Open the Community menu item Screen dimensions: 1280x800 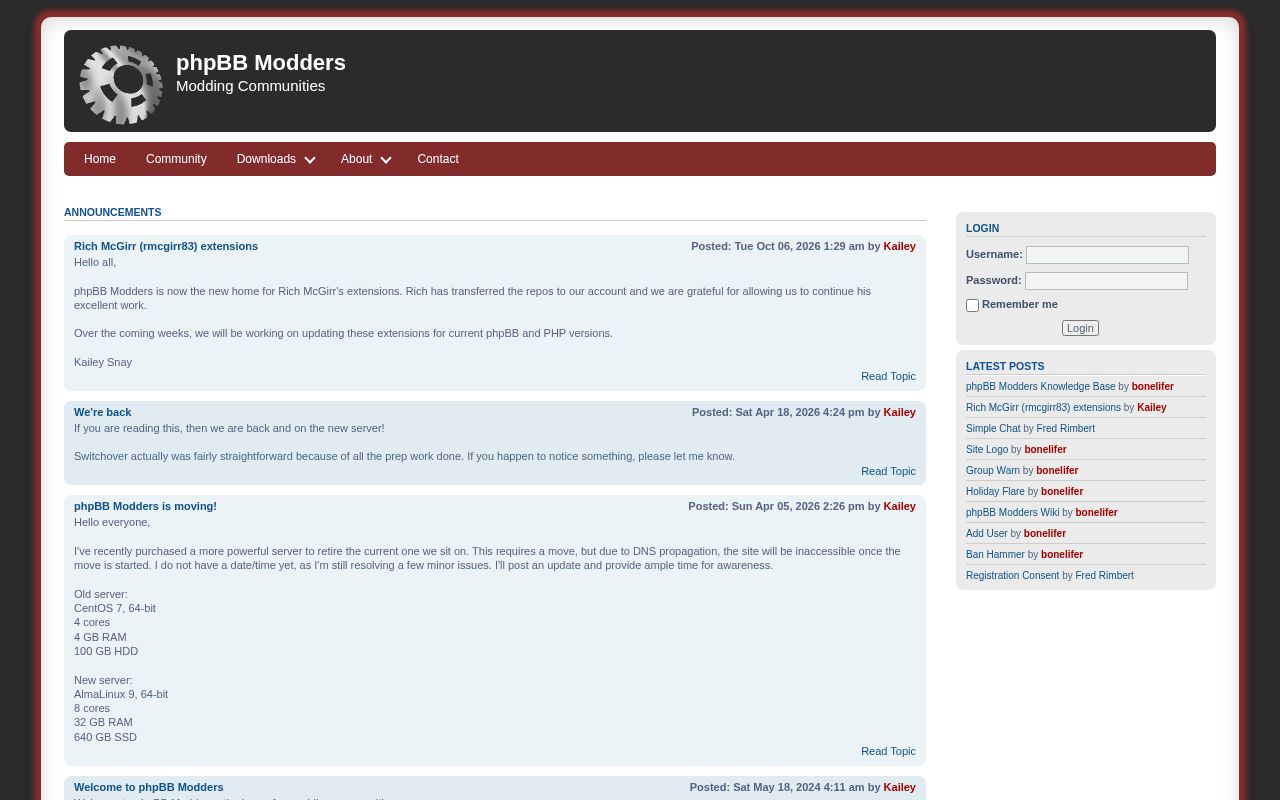(176, 159)
